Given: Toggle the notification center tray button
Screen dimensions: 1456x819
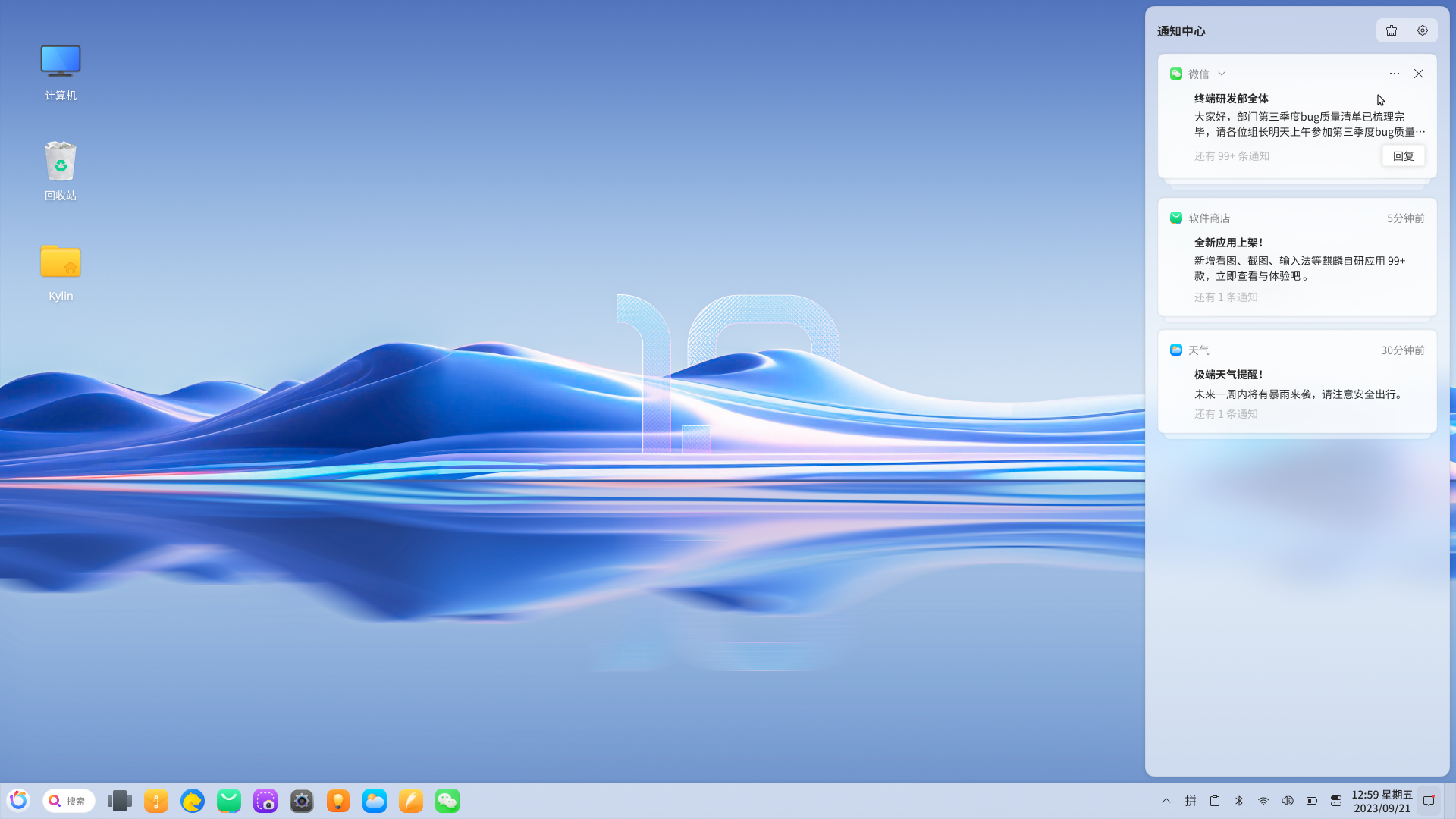Looking at the screenshot, I should 1429,801.
